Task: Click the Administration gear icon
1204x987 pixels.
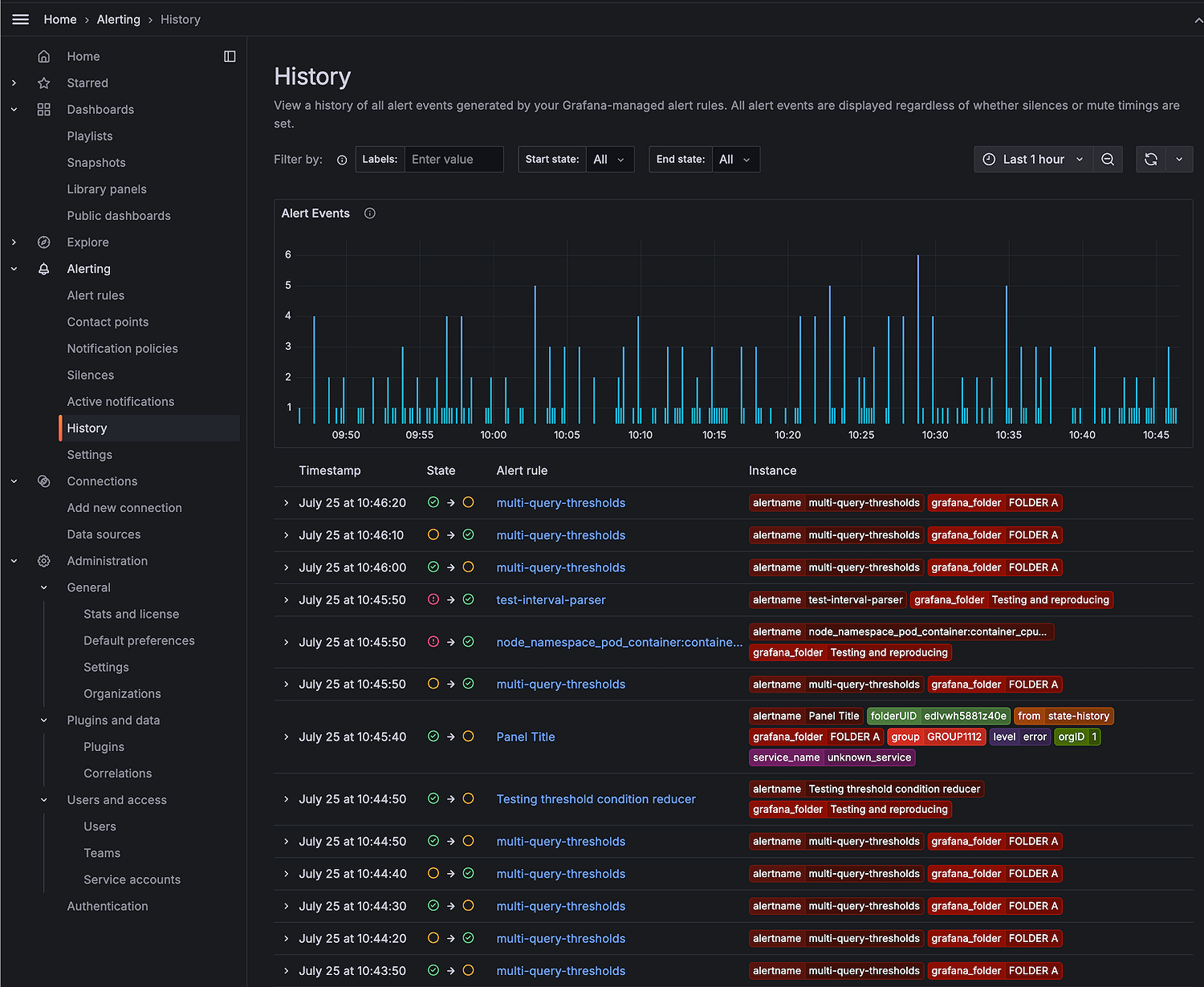Action: pos(44,561)
